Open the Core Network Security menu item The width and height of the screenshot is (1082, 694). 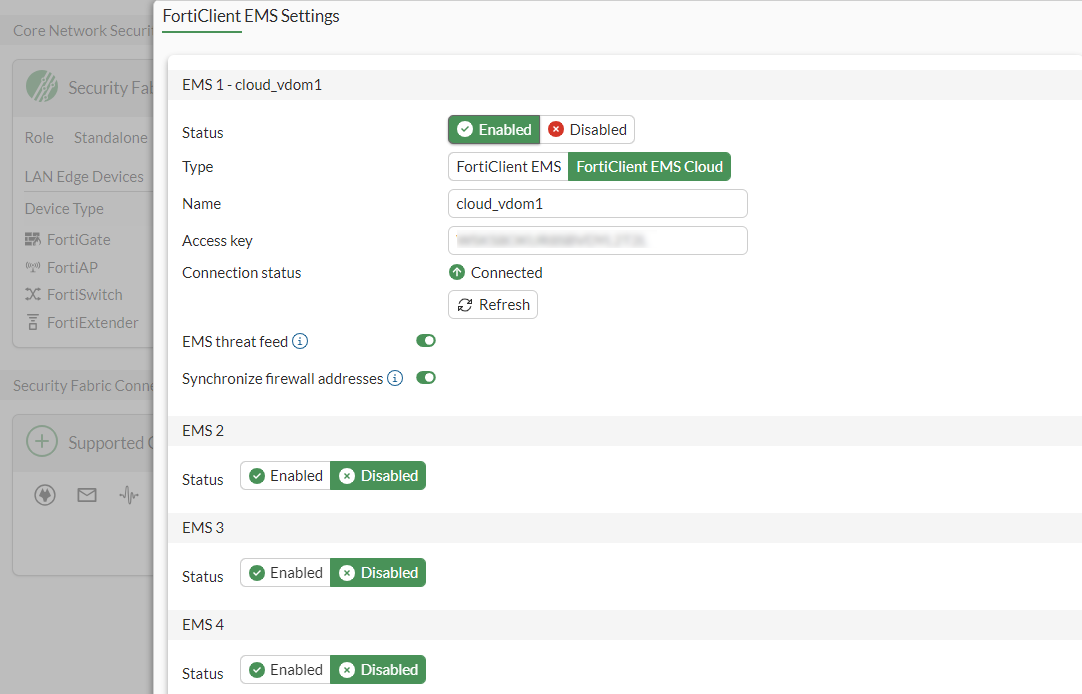pyautogui.click(x=70, y=29)
